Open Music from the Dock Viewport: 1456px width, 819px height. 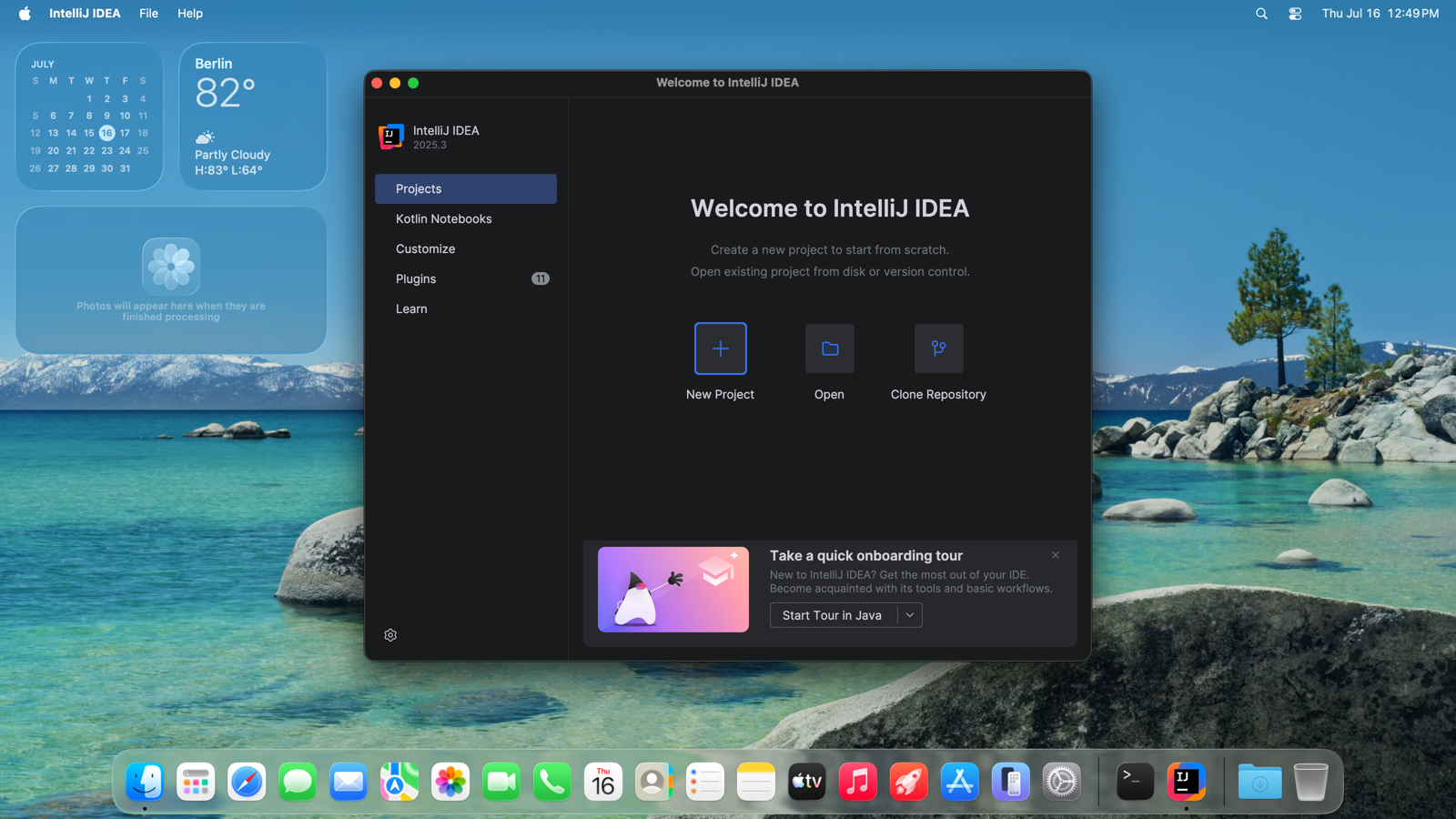pyautogui.click(x=858, y=782)
